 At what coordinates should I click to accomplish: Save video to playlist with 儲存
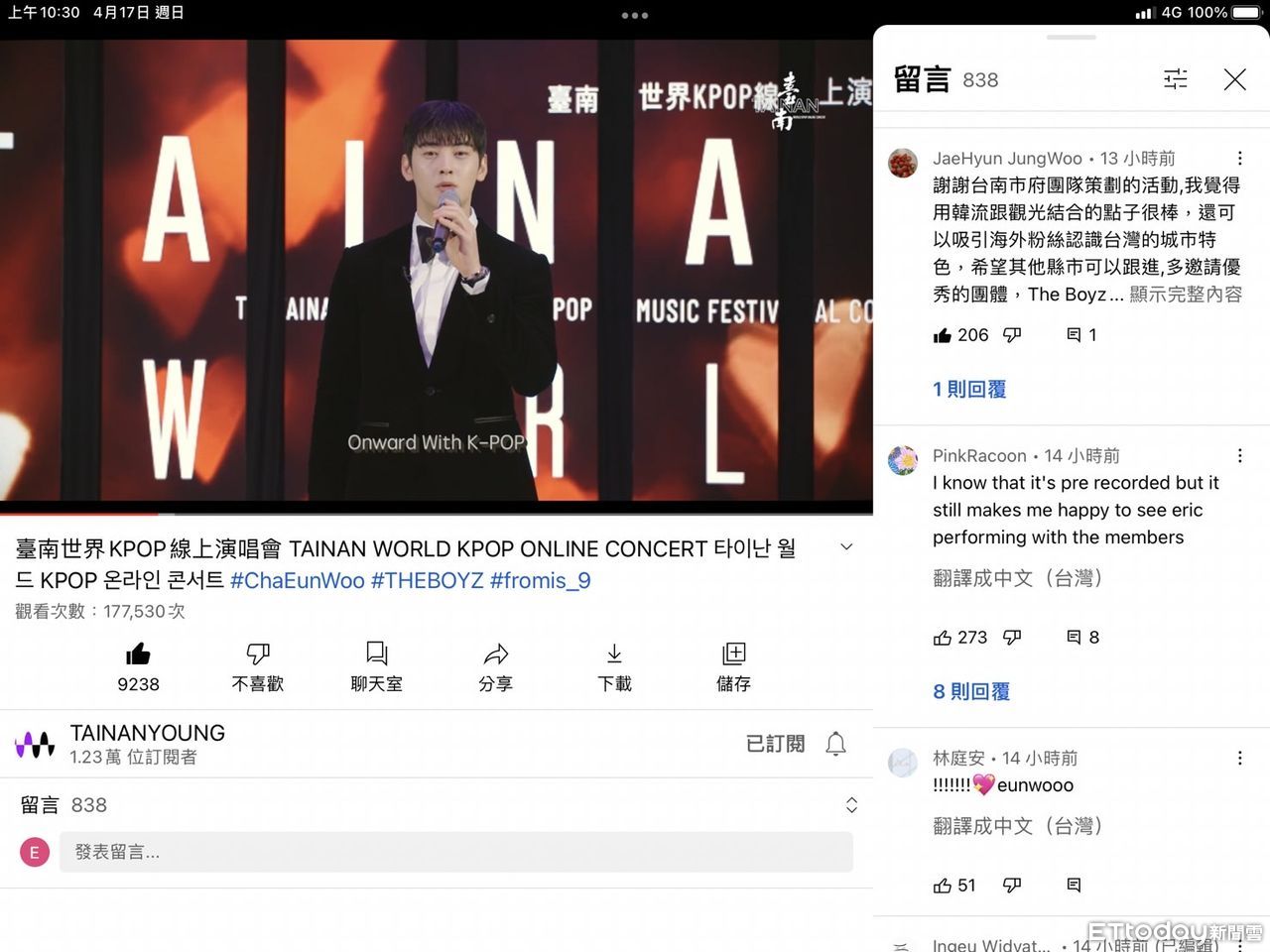(x=733, y=654)
